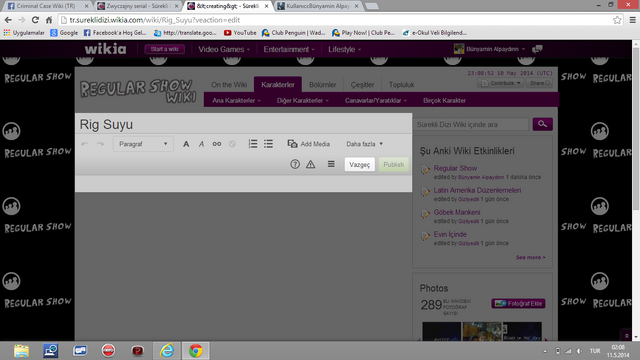Screen dimensions: 640x360
Task: Open the page options hamburger menu
Action: (x=331, y=164)
